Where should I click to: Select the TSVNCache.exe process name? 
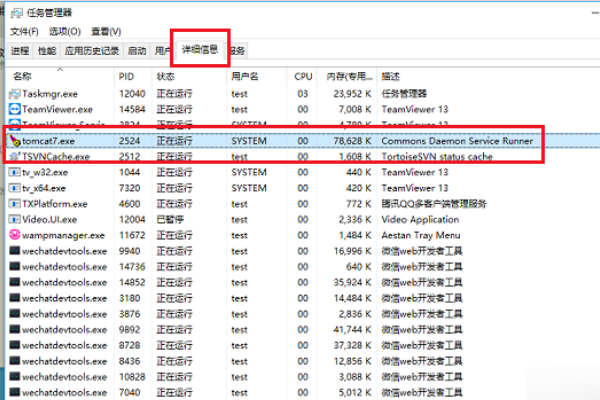(x=56, y=157)
